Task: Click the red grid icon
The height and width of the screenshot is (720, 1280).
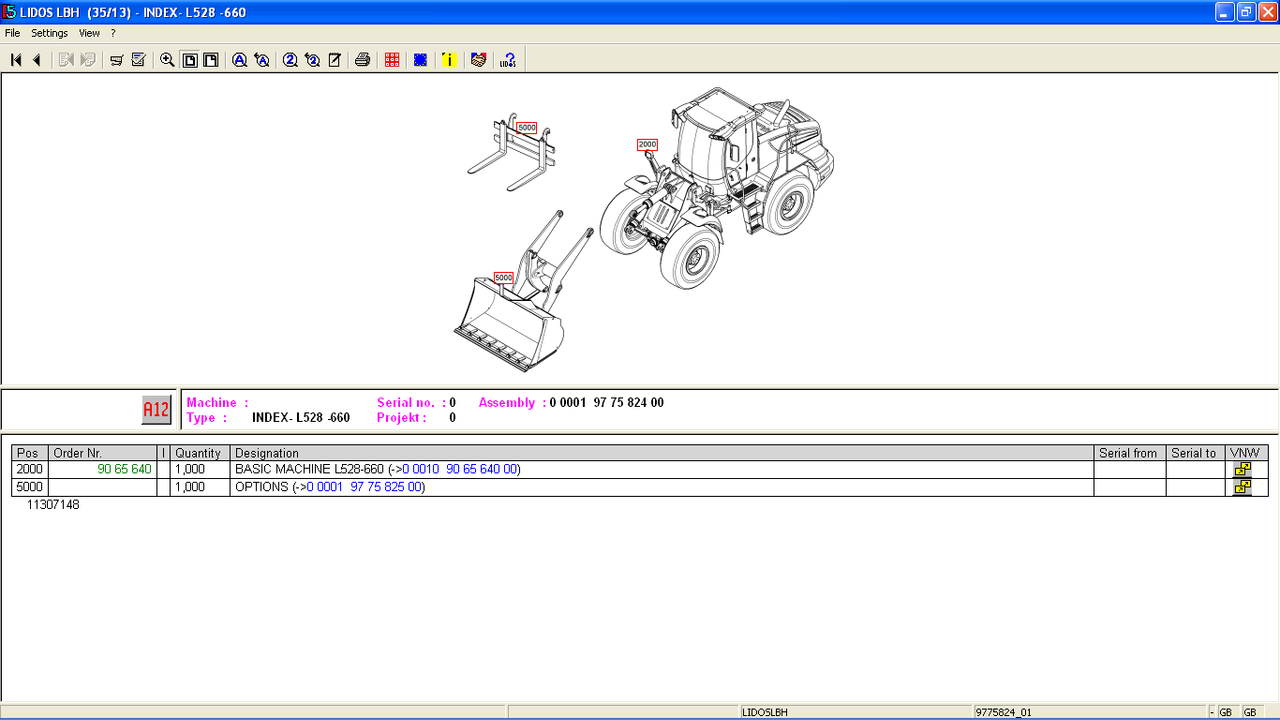Action: [392, 60]
